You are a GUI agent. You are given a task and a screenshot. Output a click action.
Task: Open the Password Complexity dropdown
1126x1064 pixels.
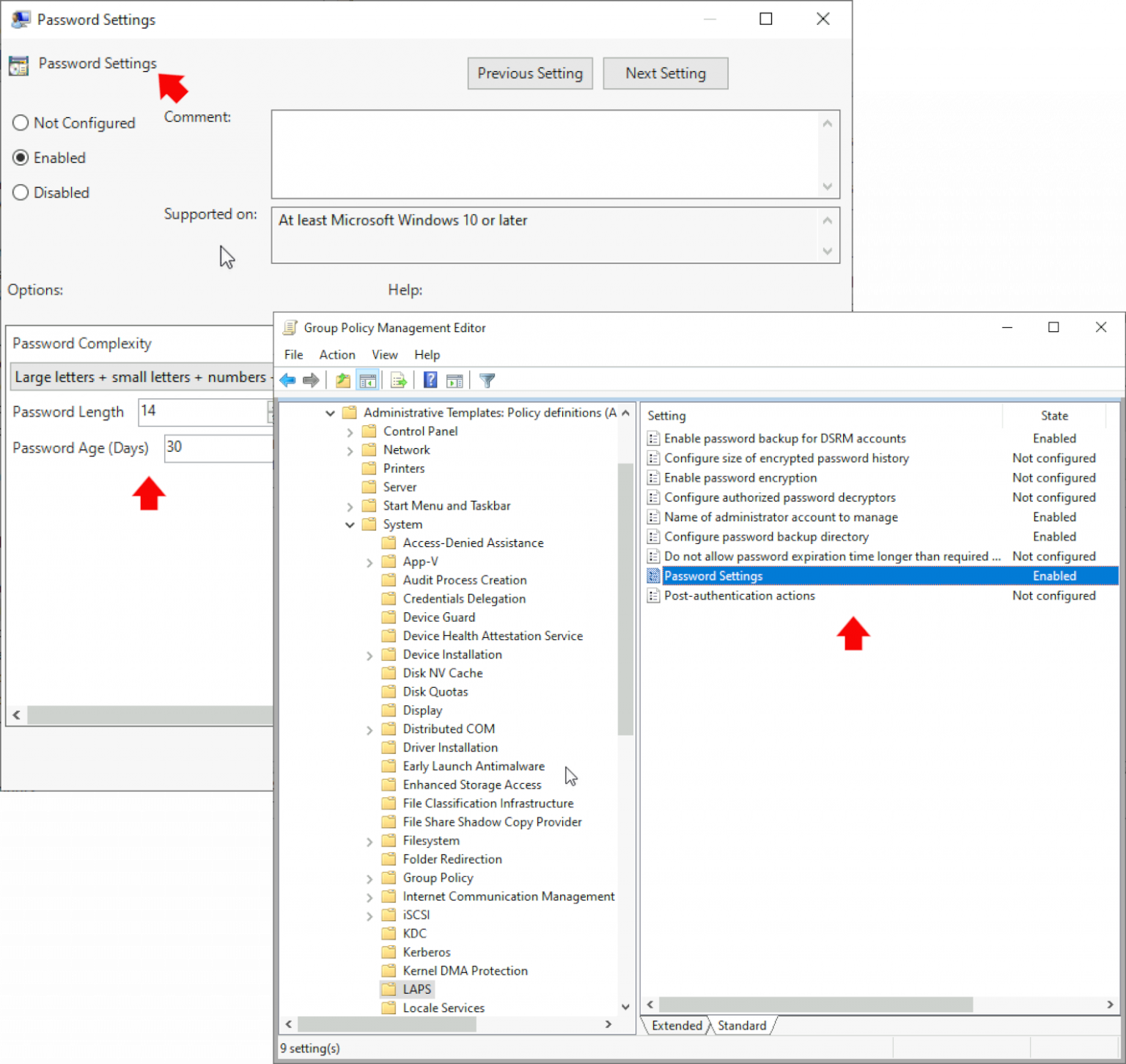click(x=141, y=377)
